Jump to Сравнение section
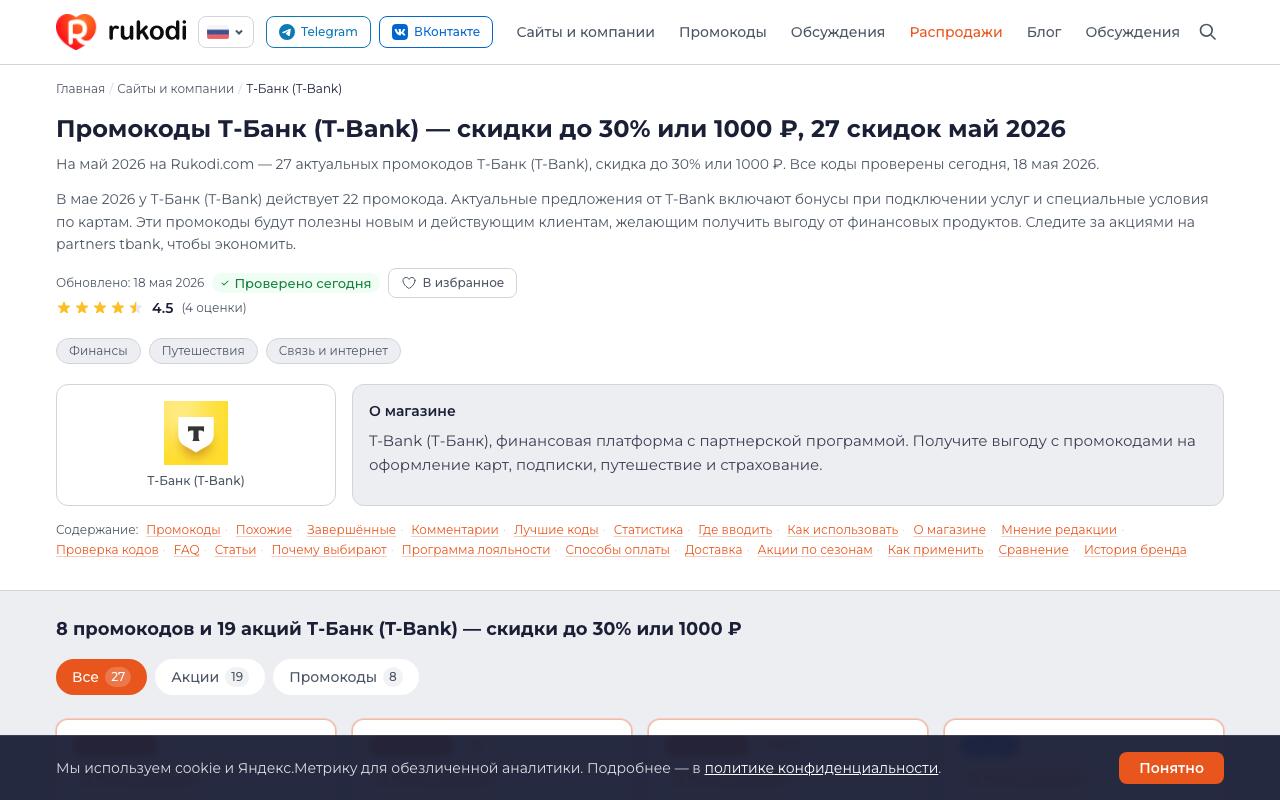1280x800 pixels. pyautogui.click(x=1033, y=550)
